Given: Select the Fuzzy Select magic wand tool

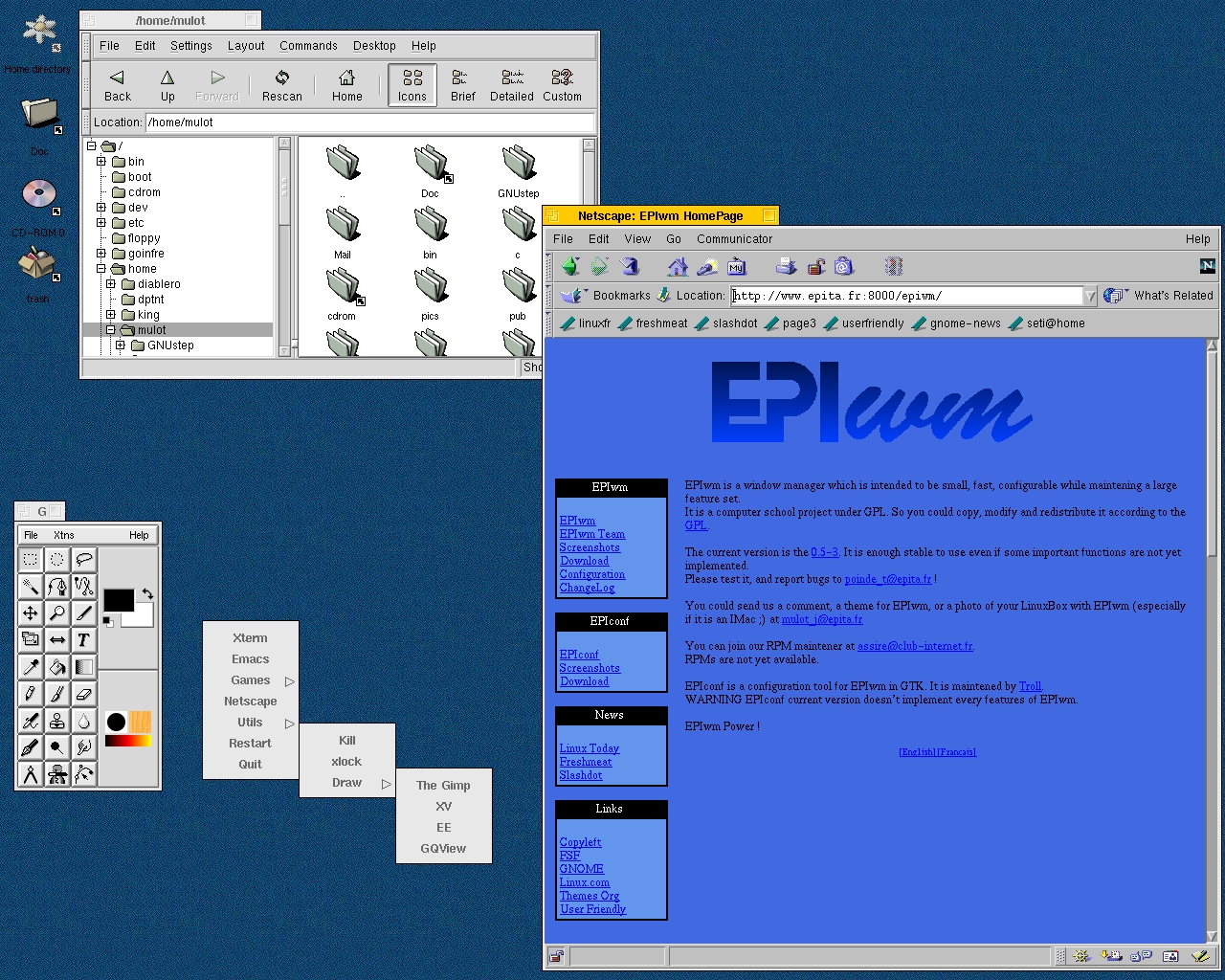Looking at the screenshot, I should [x=31, y=586].
